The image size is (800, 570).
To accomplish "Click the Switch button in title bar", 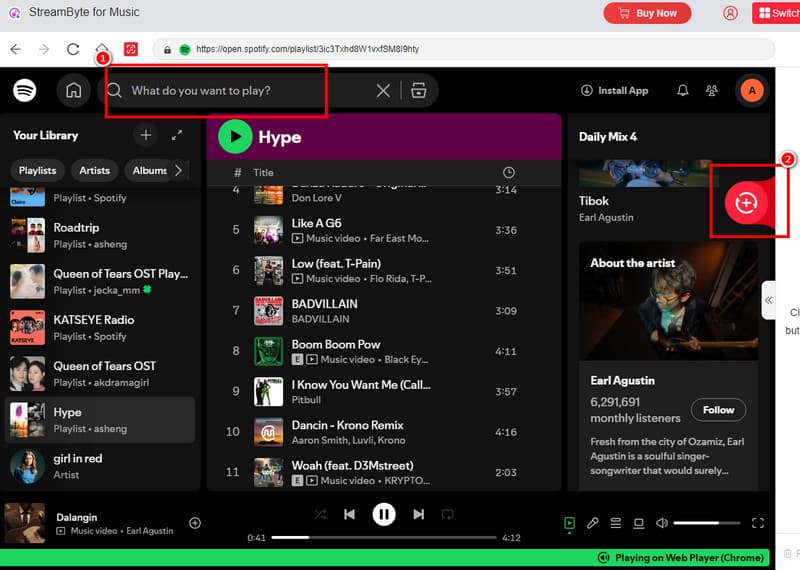I will pos(776,13).
